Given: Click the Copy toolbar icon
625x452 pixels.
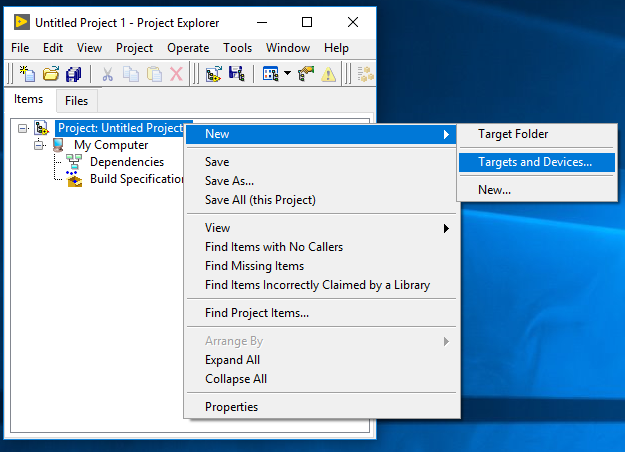Looking at the screenshot, I should [x=131, y=74].
